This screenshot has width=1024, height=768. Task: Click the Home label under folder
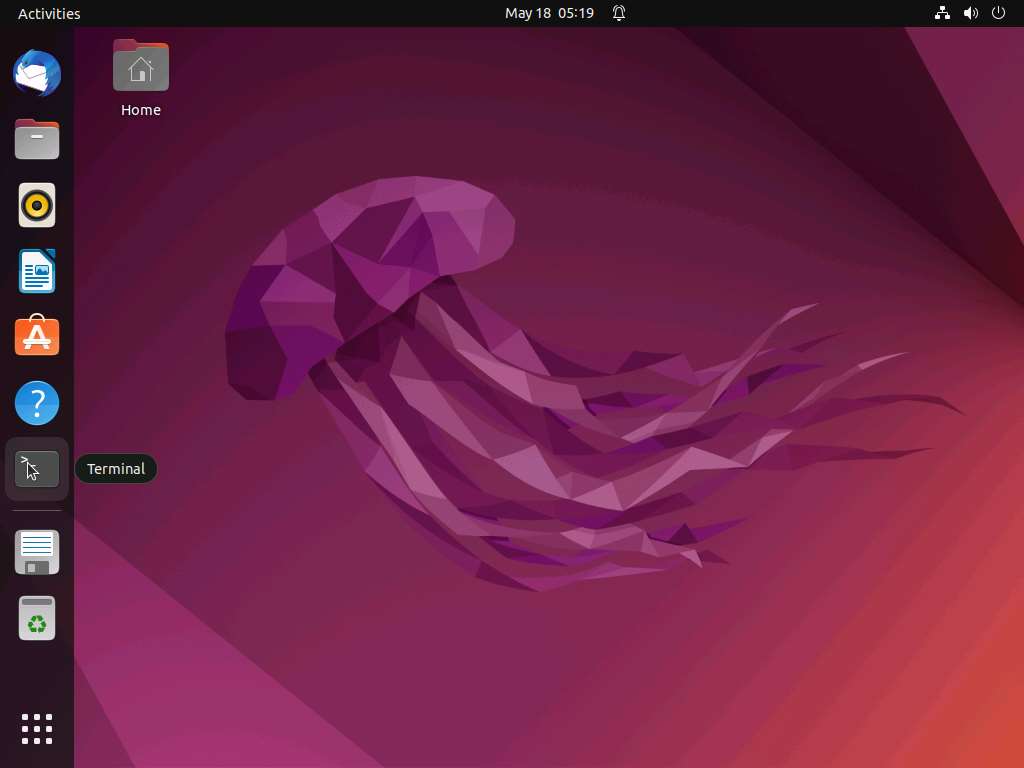[x=141, y=110]
